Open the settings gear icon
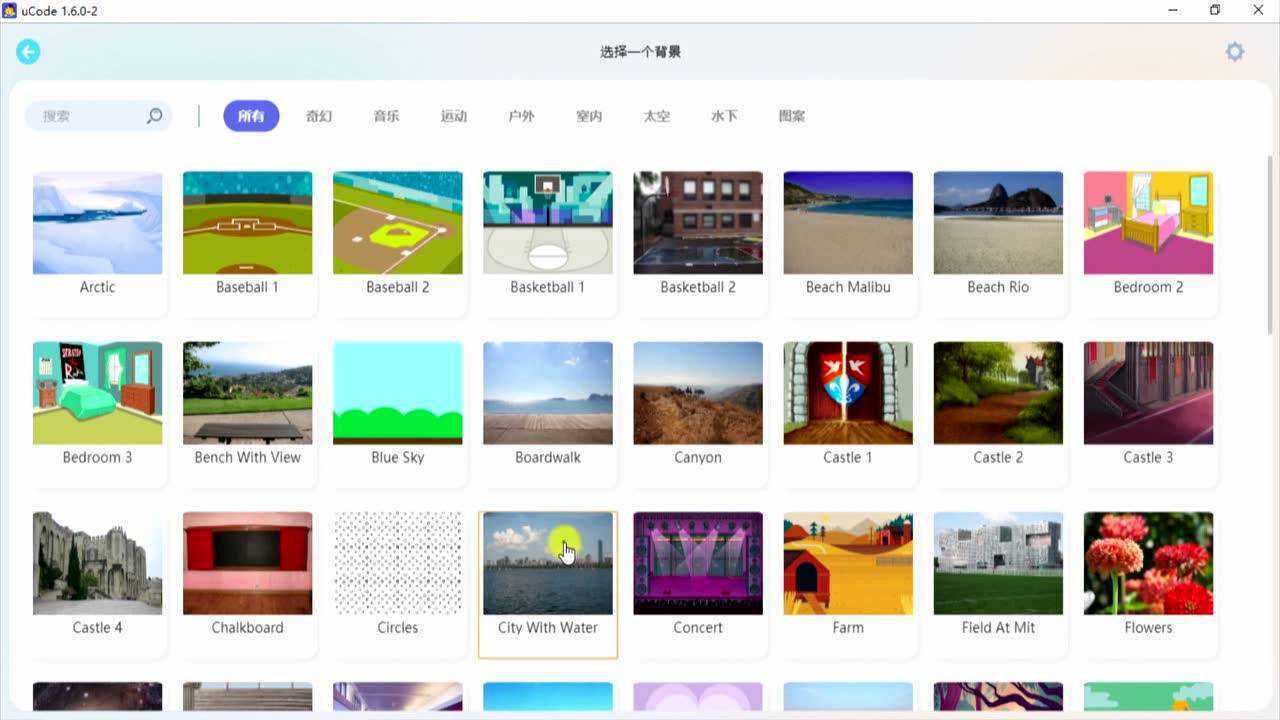1280x720 pixels. [x=1234, y=51]
